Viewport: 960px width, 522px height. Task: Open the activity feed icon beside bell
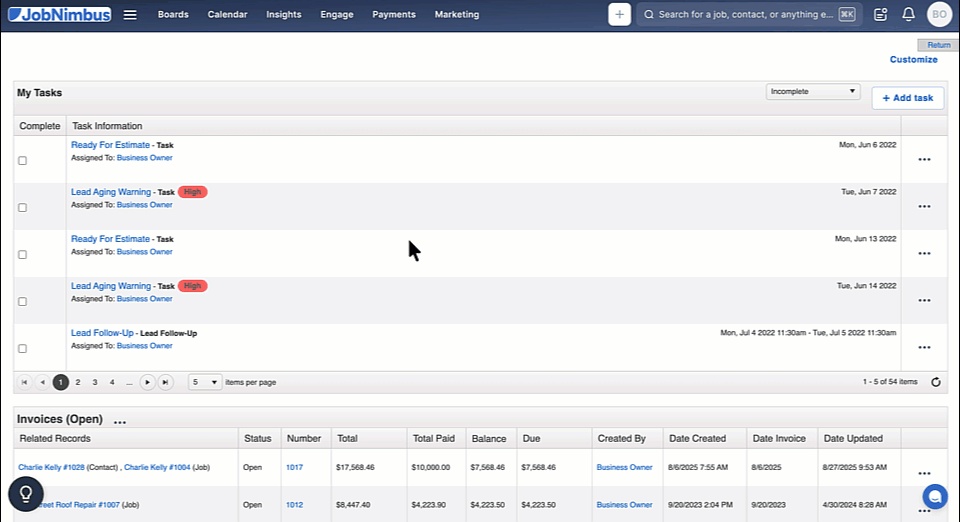coord(880,15)
